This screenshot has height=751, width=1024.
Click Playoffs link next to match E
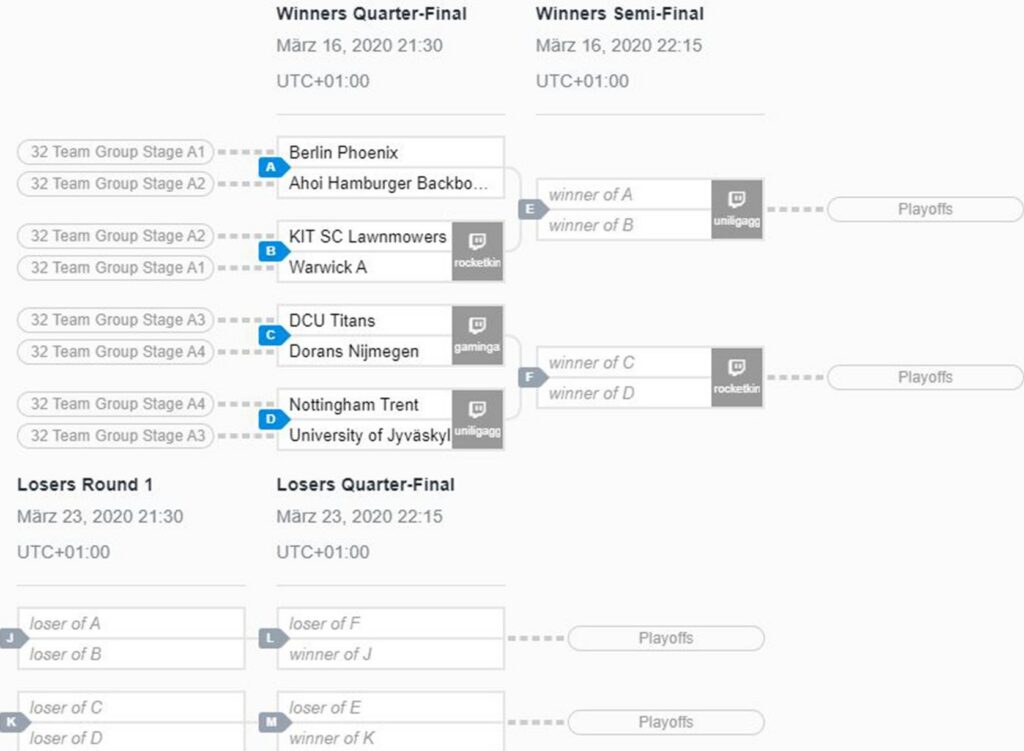[x=925, y=209]
